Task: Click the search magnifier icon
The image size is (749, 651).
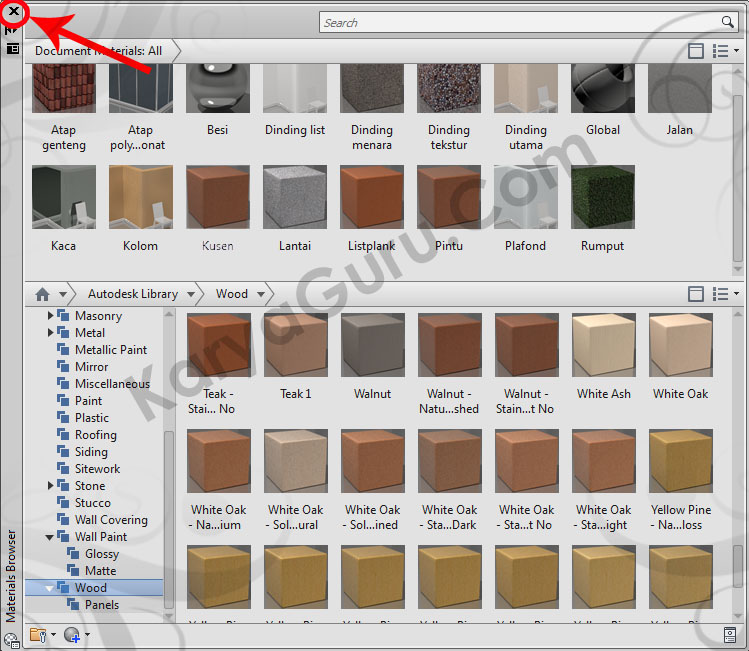Action: click(727, 22)
